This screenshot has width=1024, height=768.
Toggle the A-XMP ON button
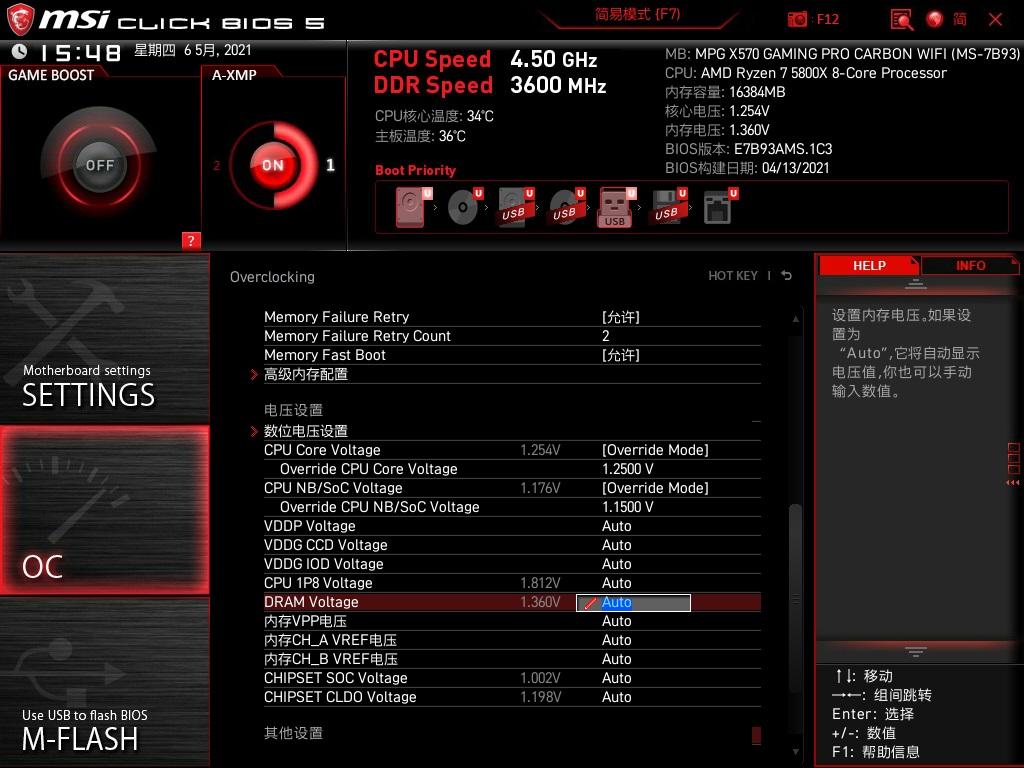273,165
